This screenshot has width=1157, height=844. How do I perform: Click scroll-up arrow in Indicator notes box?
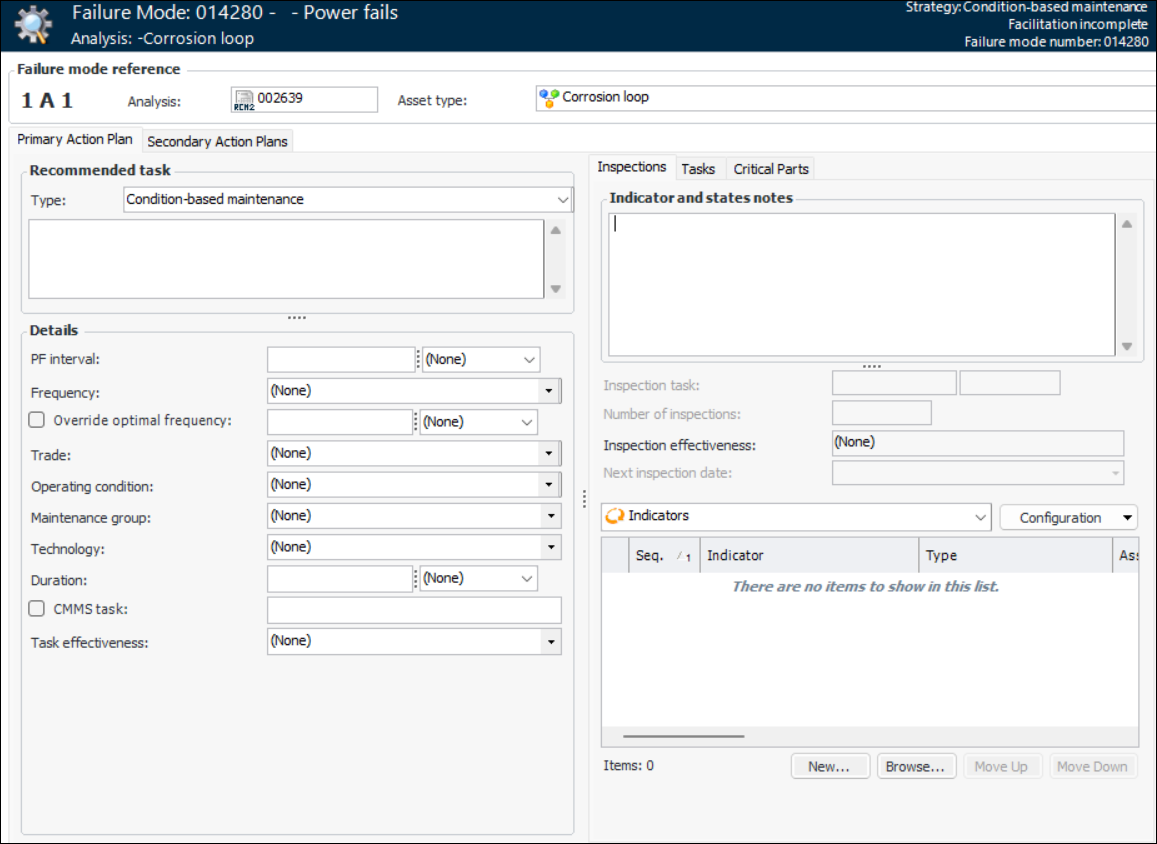pos(1127,224)
